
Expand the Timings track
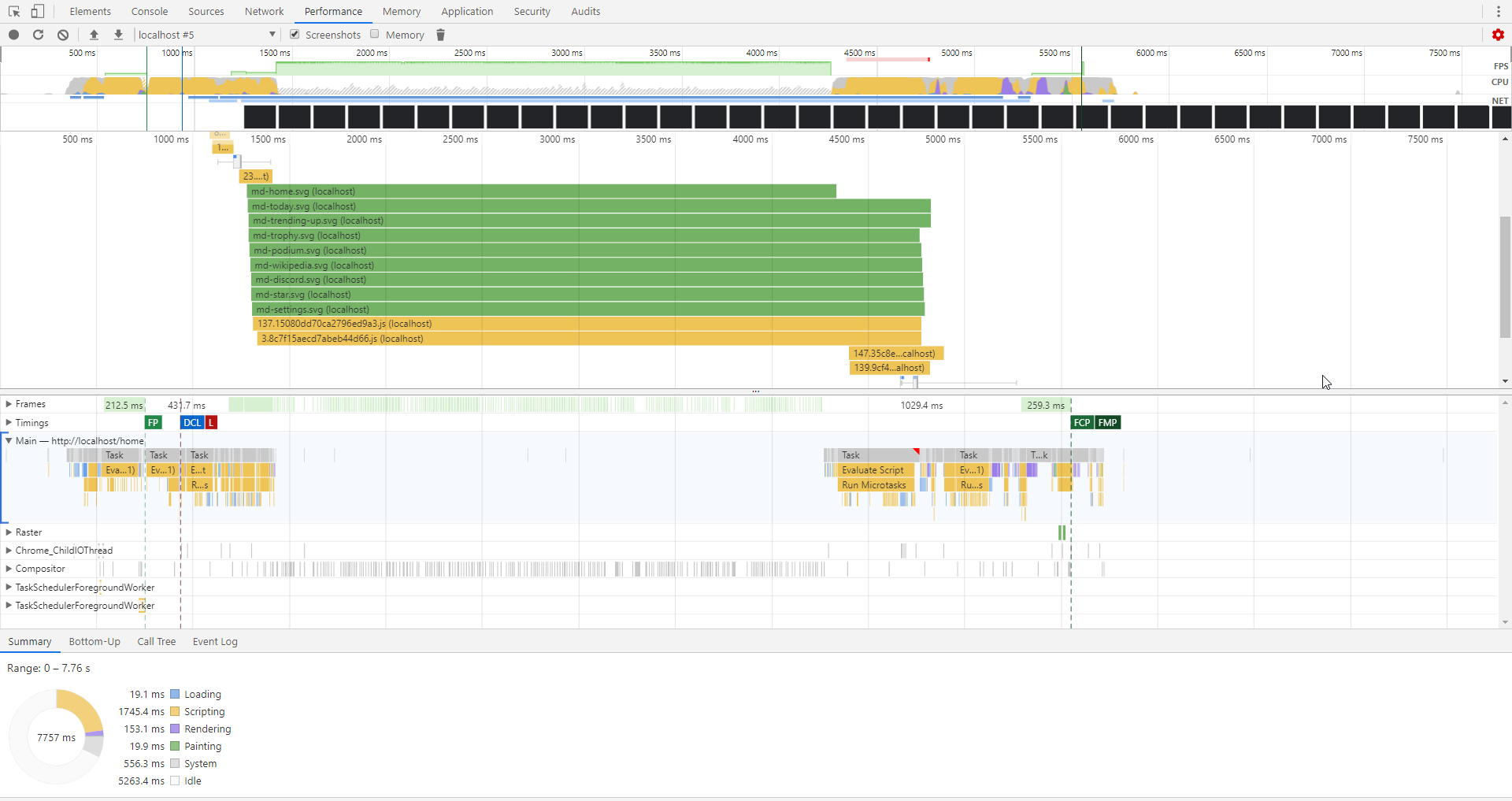pos(9,423)
